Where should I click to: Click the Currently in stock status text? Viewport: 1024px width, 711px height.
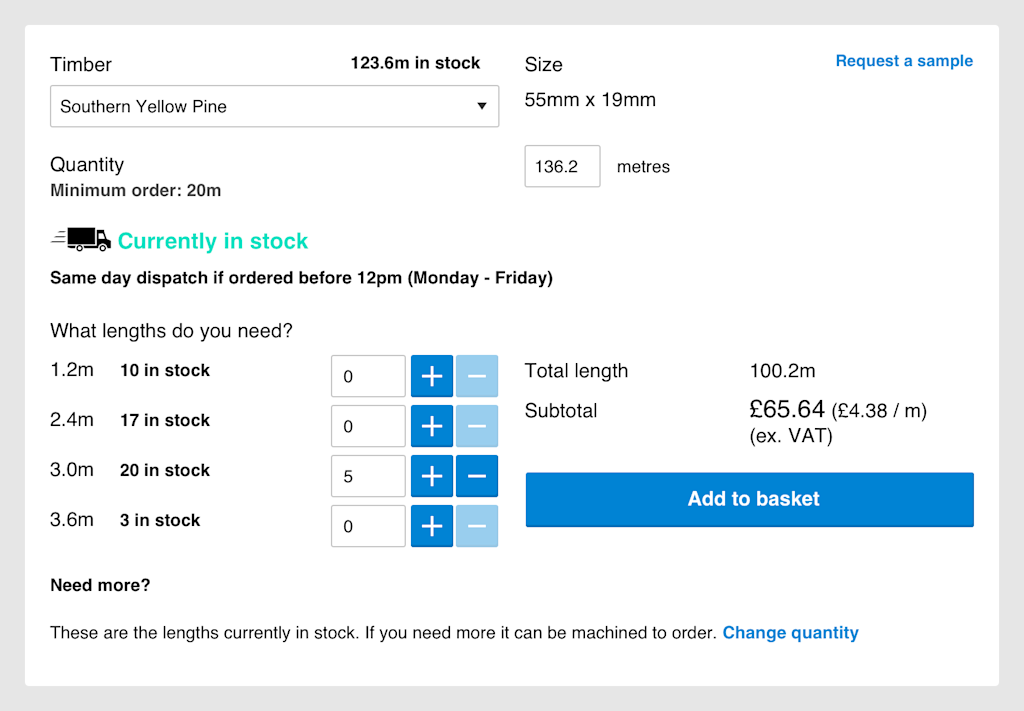213,241
